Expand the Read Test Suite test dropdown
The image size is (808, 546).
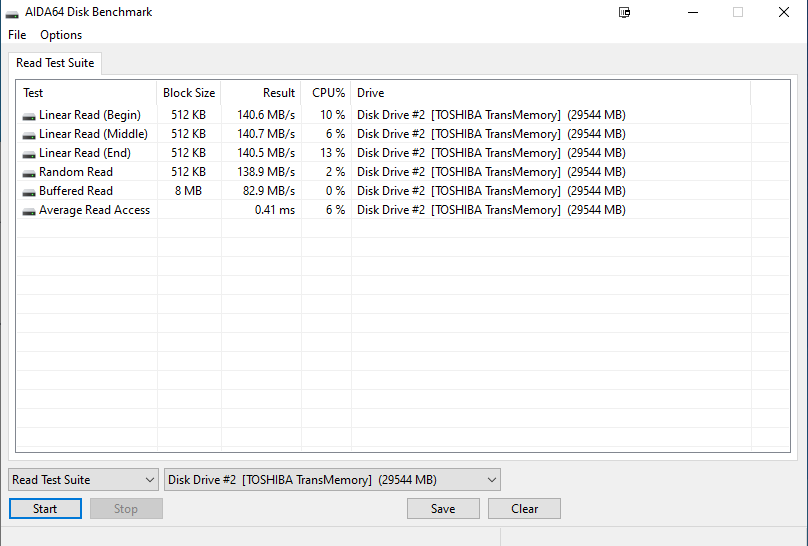point(83,480)
